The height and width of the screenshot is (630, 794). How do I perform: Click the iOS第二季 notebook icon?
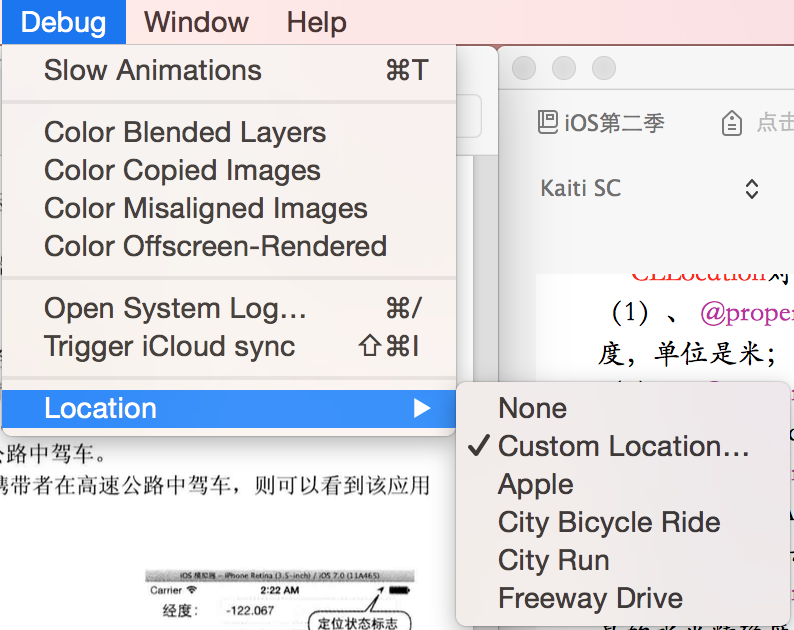[x=547, y=123]
